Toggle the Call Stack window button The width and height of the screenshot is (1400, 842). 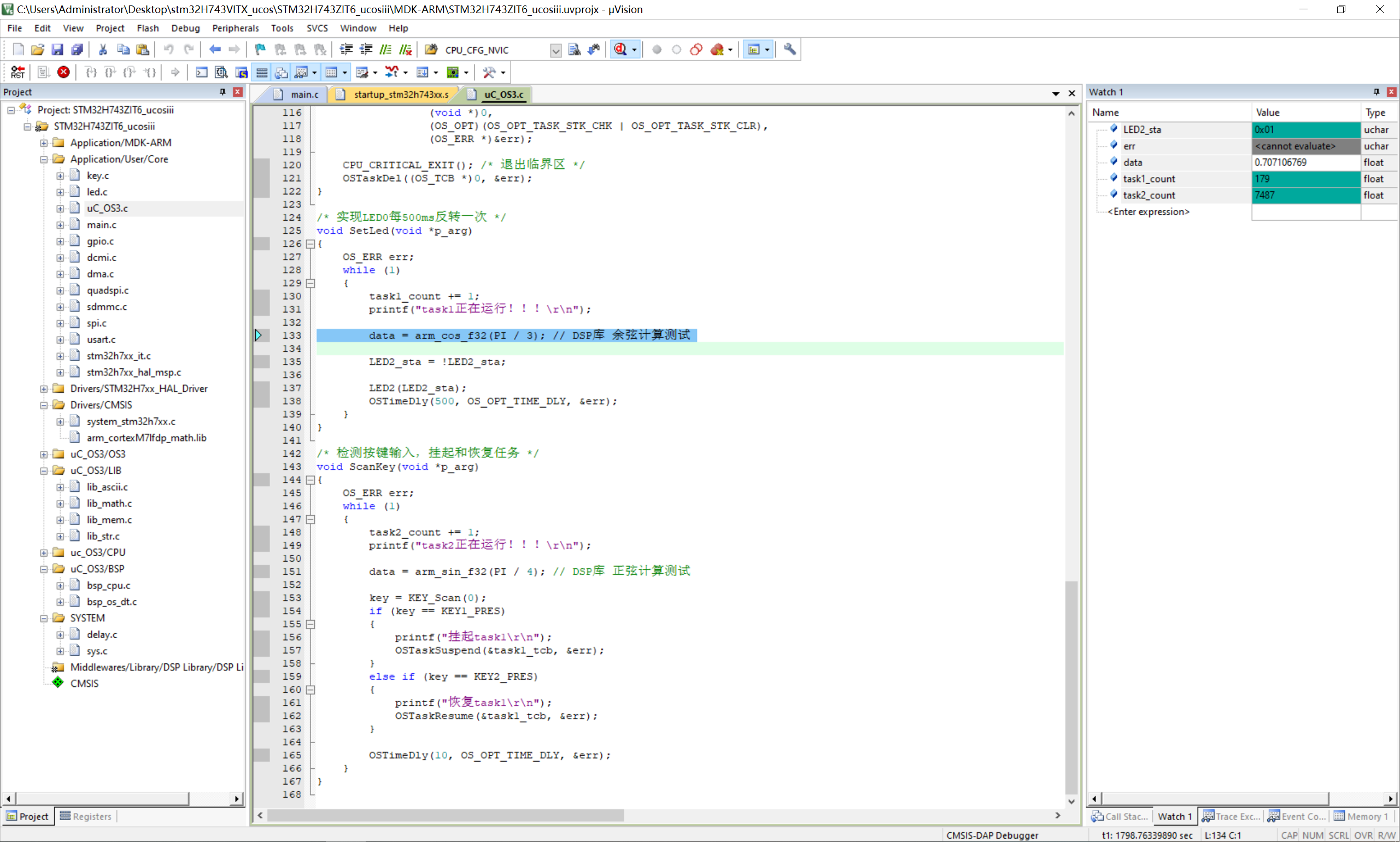tap(282, 72)
